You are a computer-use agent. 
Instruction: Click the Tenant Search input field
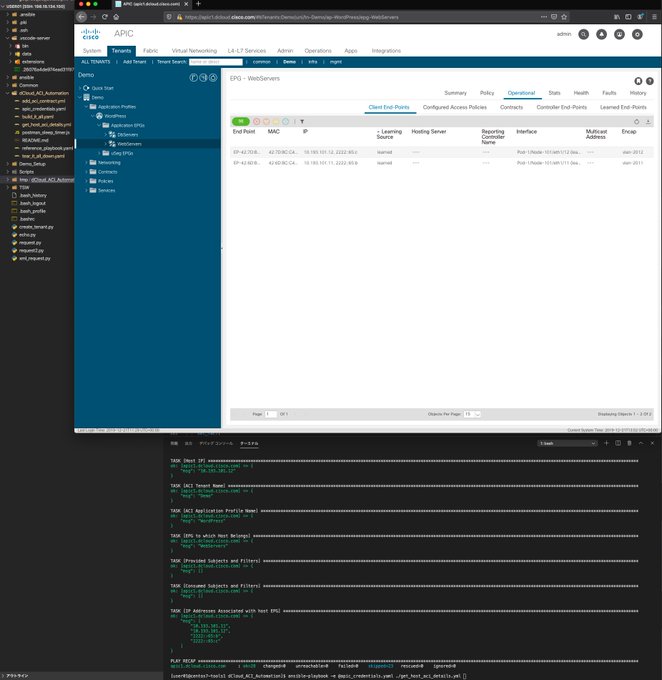pos(216,62)
